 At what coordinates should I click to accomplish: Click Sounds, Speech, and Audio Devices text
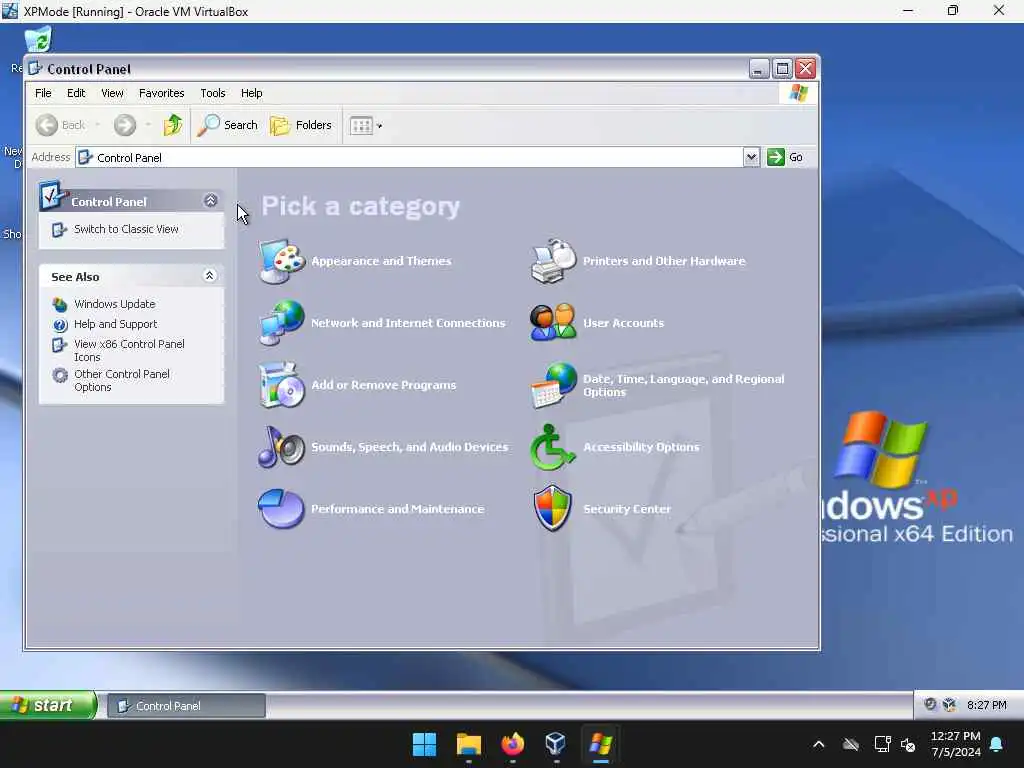(x=409, y=447)
